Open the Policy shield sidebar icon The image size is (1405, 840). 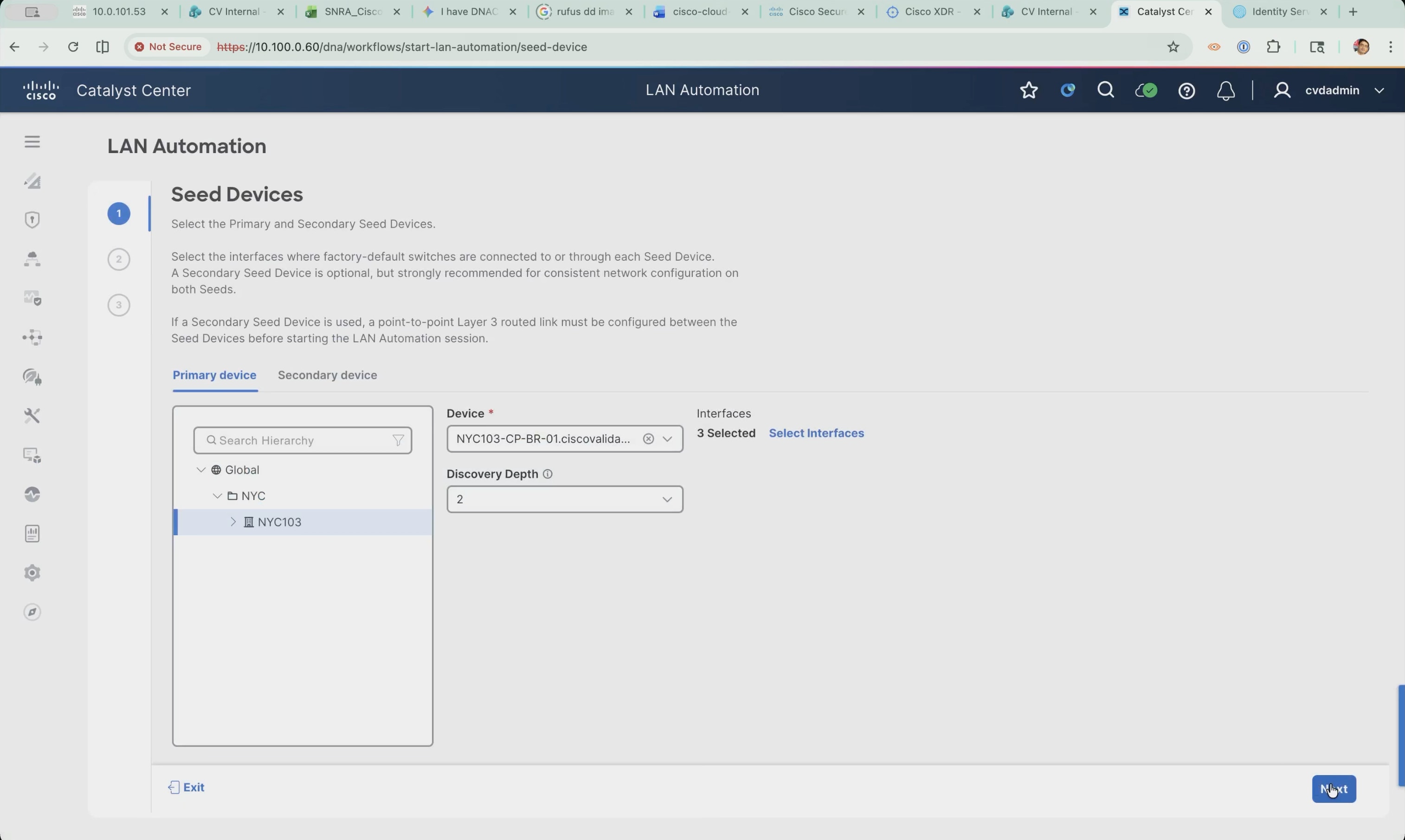pyautogui.click(x=32, y=219)
